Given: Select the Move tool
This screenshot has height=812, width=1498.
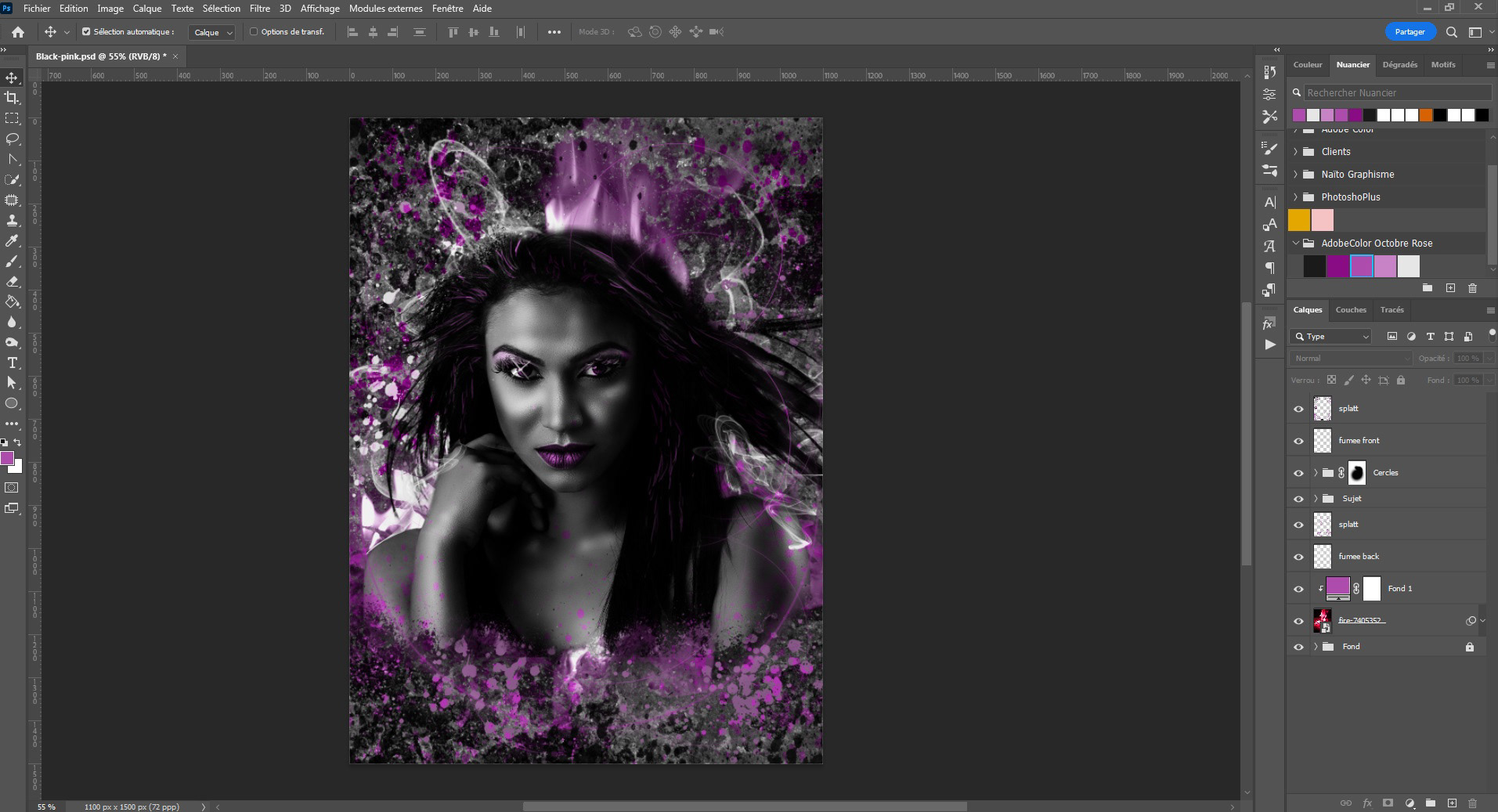Looking at the screenshot, I should point(12,78).
